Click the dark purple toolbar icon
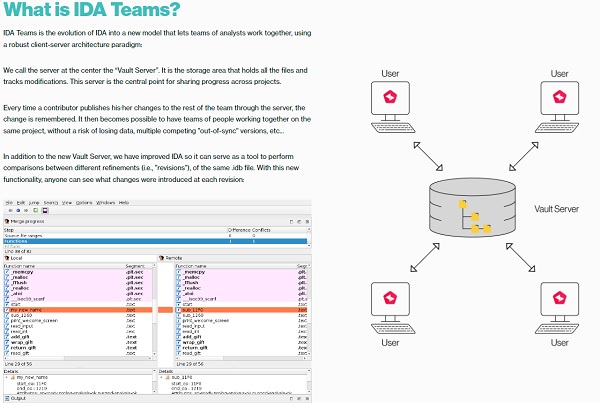 [x=45, y=210]
